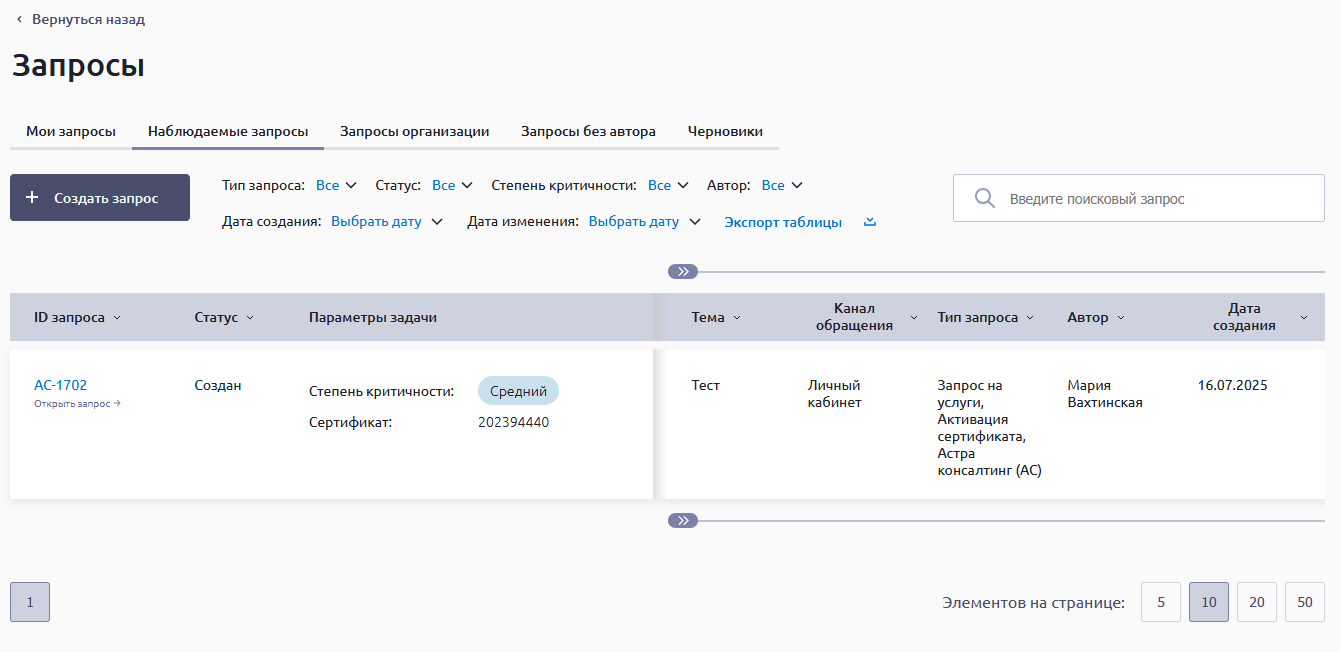Viewport: 1341px width, 652px height.
Task: Click the back arrow next to Вернуться назад
Action: (x=19, y=20)
